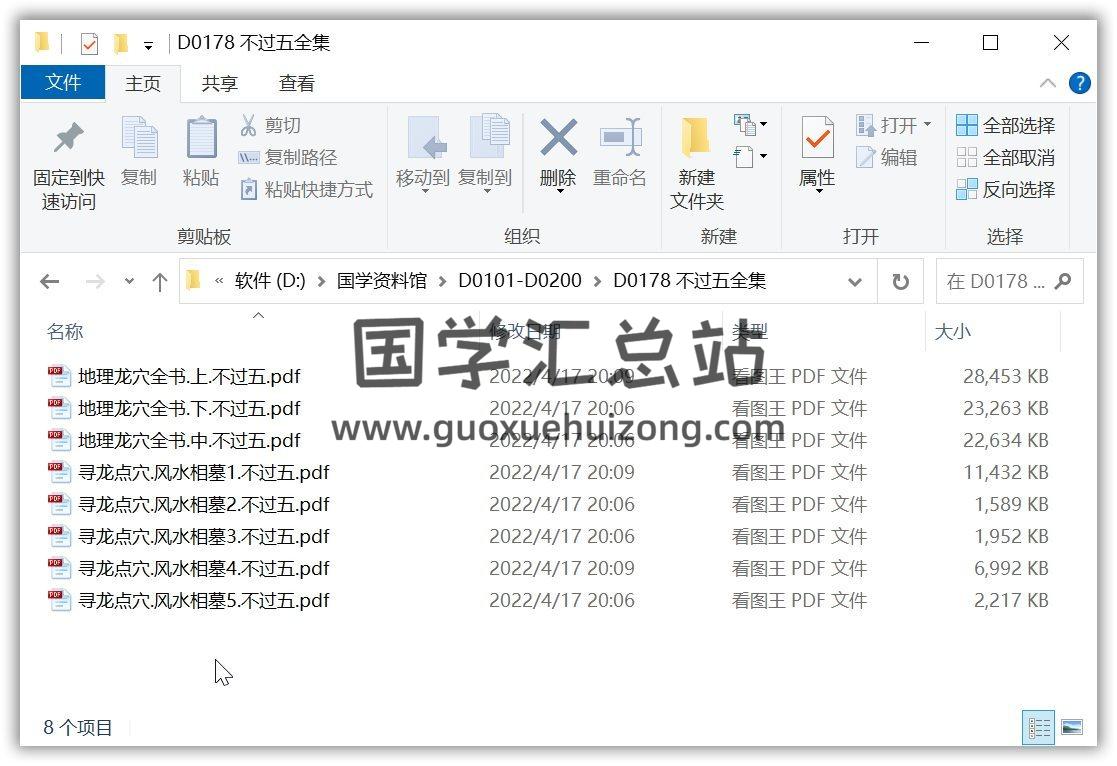Screen dimensions: 1117x766
Task: Click the folder icon in the address bar
Action: [193, 281]
